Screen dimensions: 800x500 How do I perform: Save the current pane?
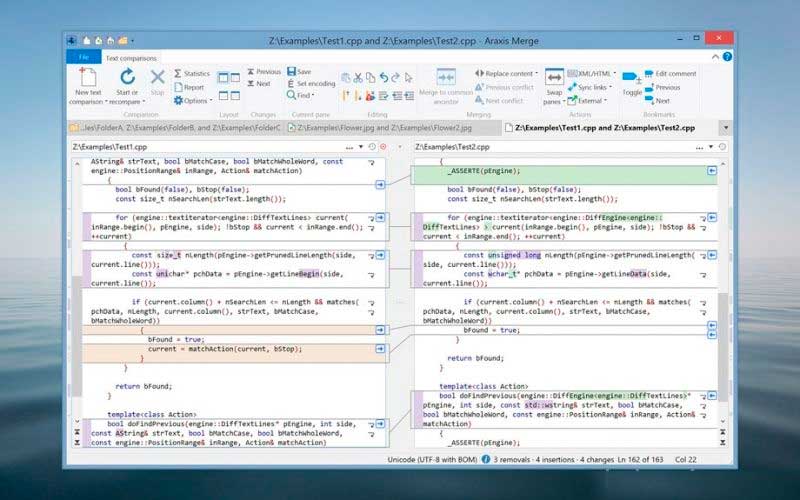click(299, 71)
